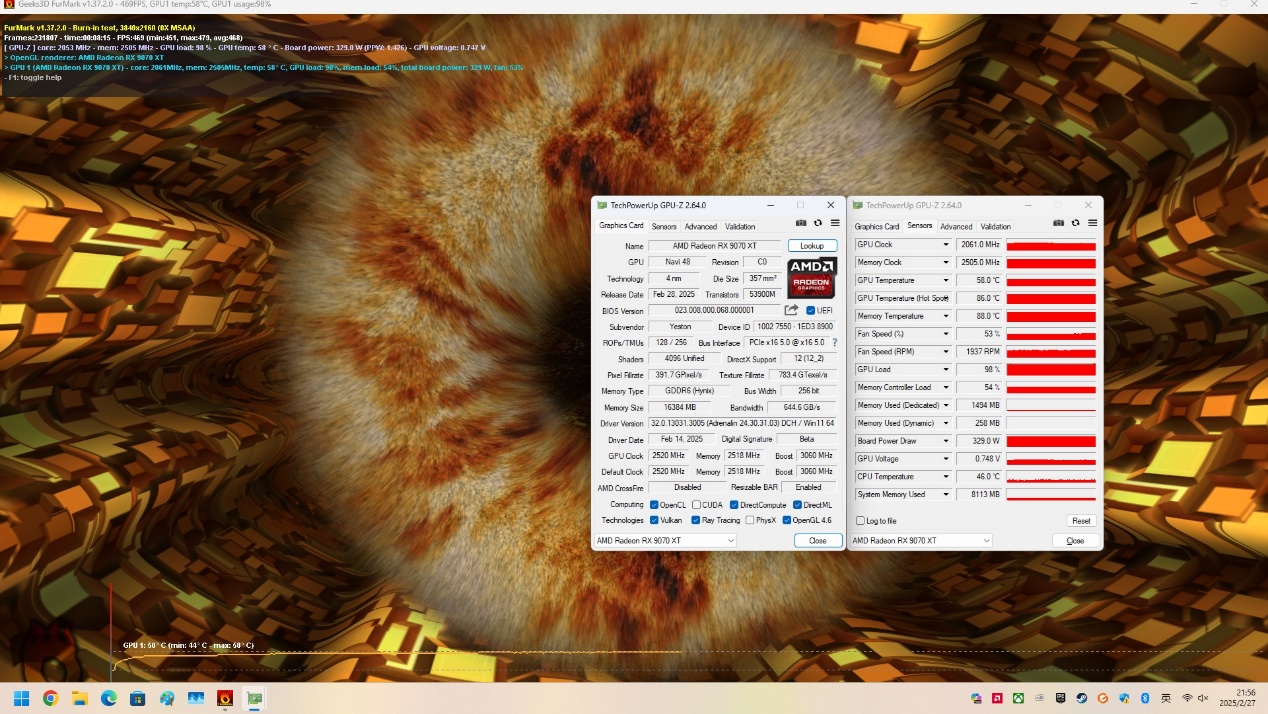
Task: Switch to the Advanced tab in the Sensors window
Action: (x=956, y=227)
